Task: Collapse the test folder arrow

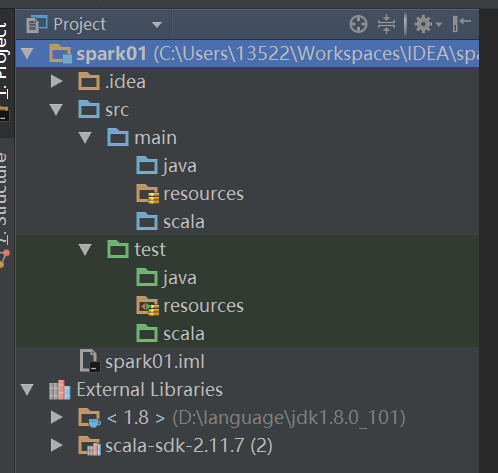Action: coord(85,250)
